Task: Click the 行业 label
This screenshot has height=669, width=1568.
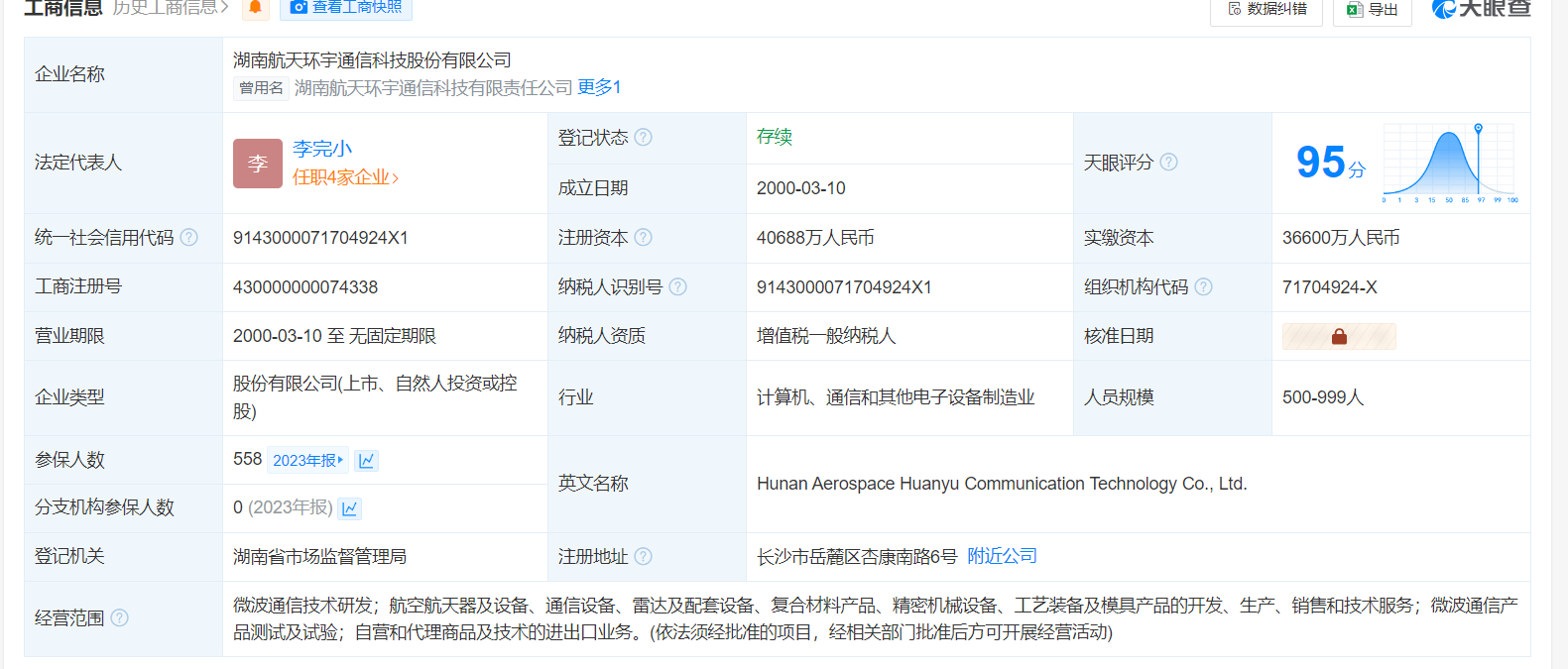Action: (576, 397)
